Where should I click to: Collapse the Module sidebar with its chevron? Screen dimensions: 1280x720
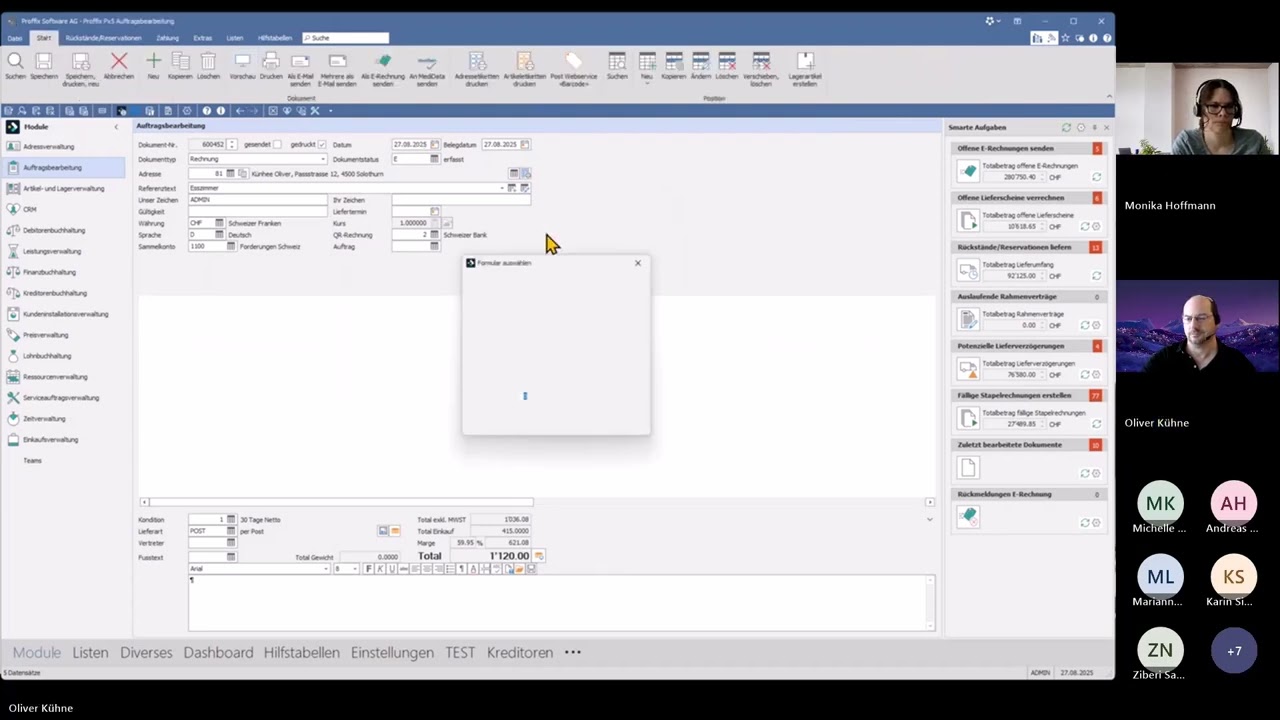click(115, 127)
